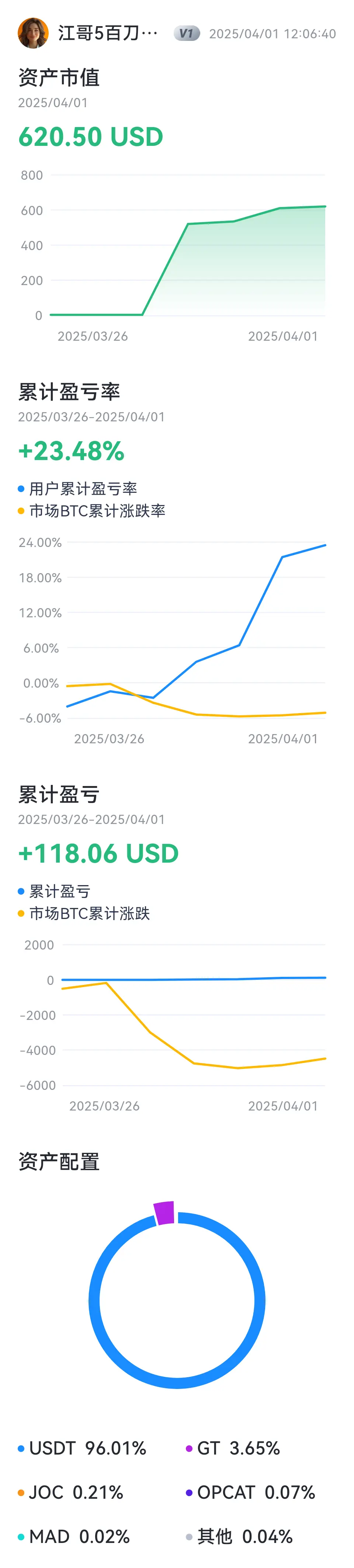Screen dimensions: 354x1568
Task: Click the green asset value area chart
Action: 188,261
